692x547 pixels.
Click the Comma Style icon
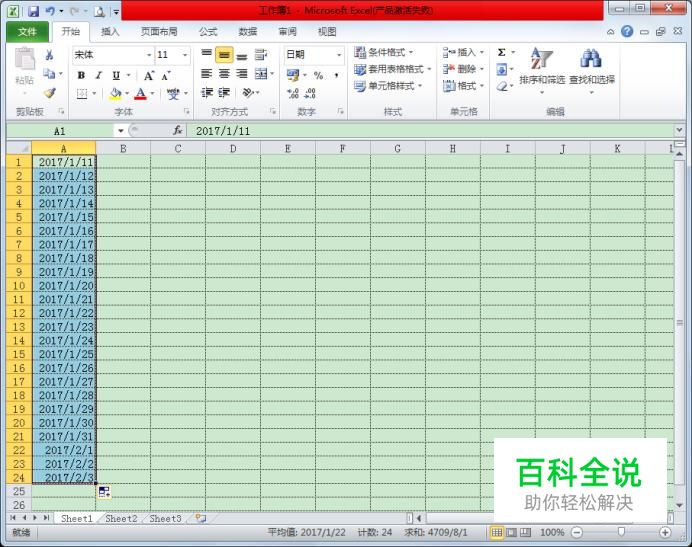click(x=336, y=75)
